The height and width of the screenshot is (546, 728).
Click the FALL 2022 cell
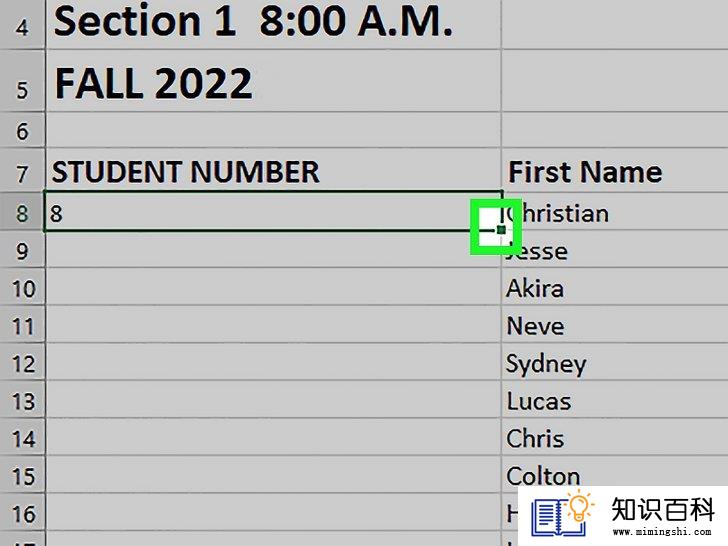coord(273,81)
